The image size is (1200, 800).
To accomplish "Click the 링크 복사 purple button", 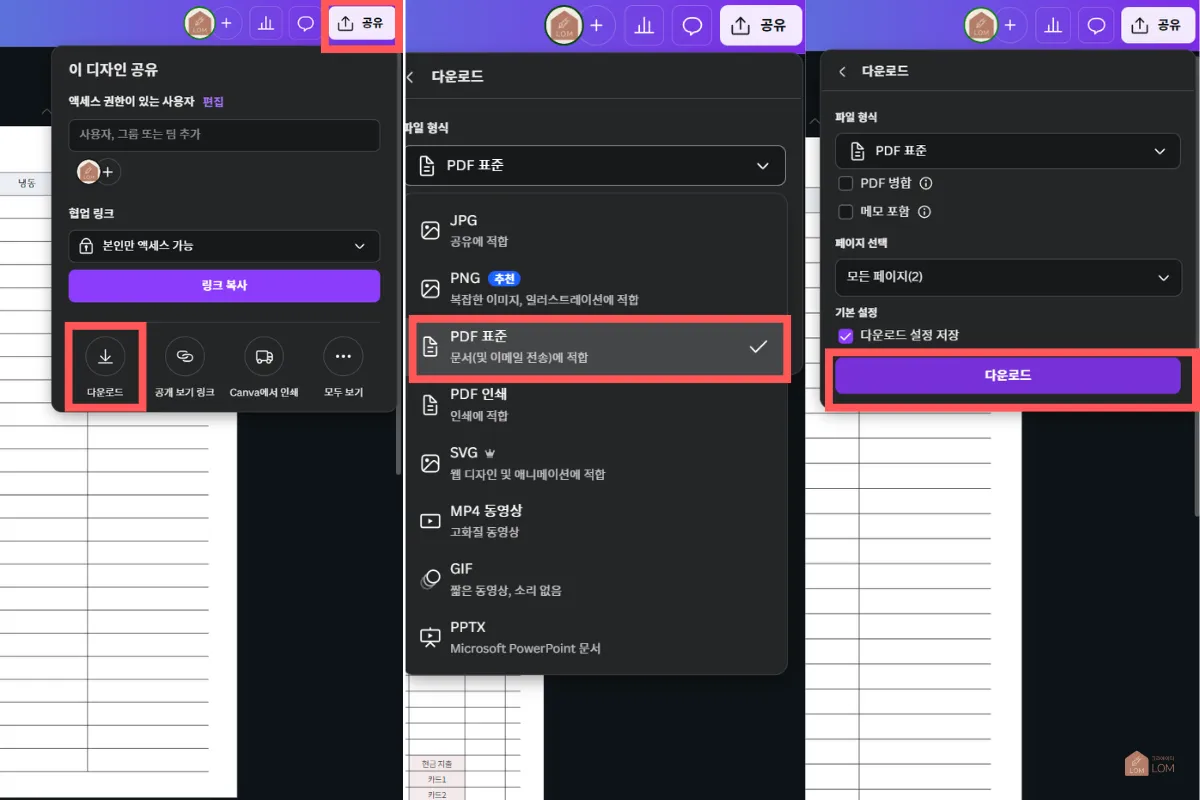I will [223, 285].
